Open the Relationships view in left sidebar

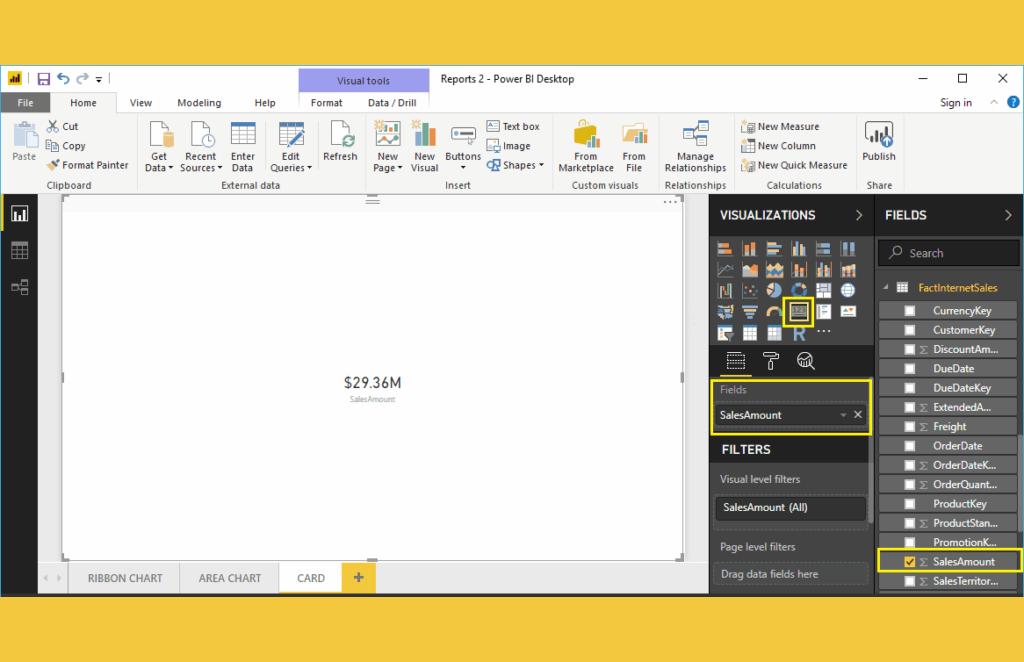(19, 287)
